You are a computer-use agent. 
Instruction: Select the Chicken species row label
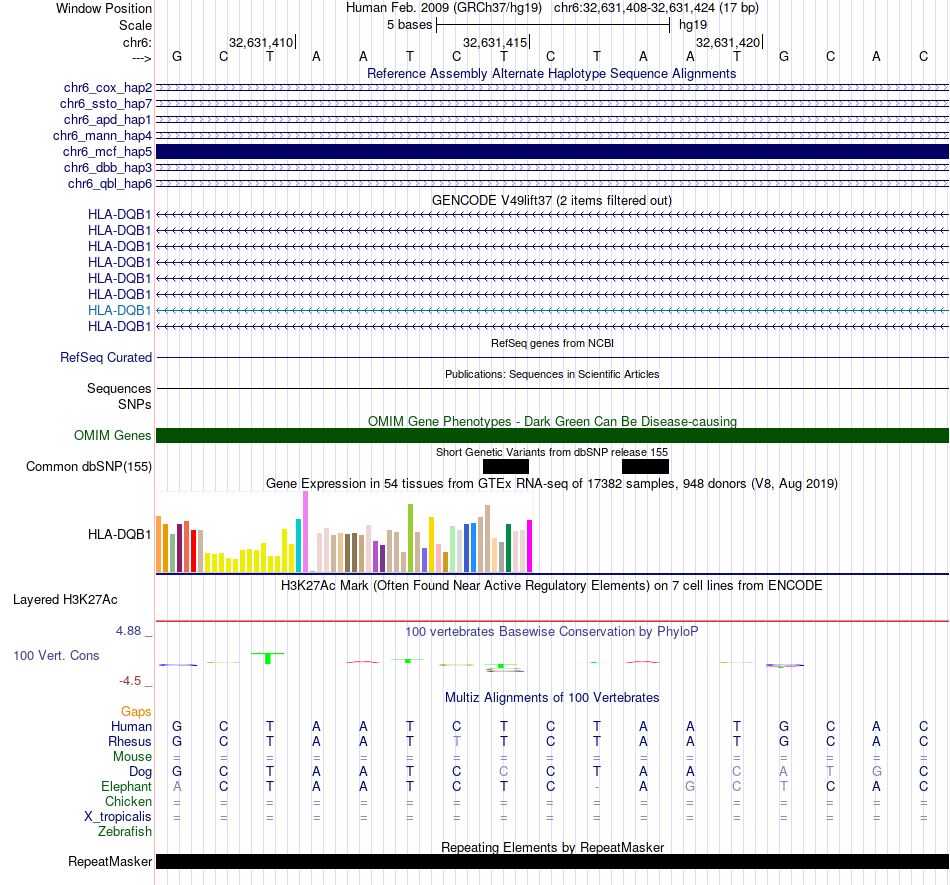pos(128,801)
